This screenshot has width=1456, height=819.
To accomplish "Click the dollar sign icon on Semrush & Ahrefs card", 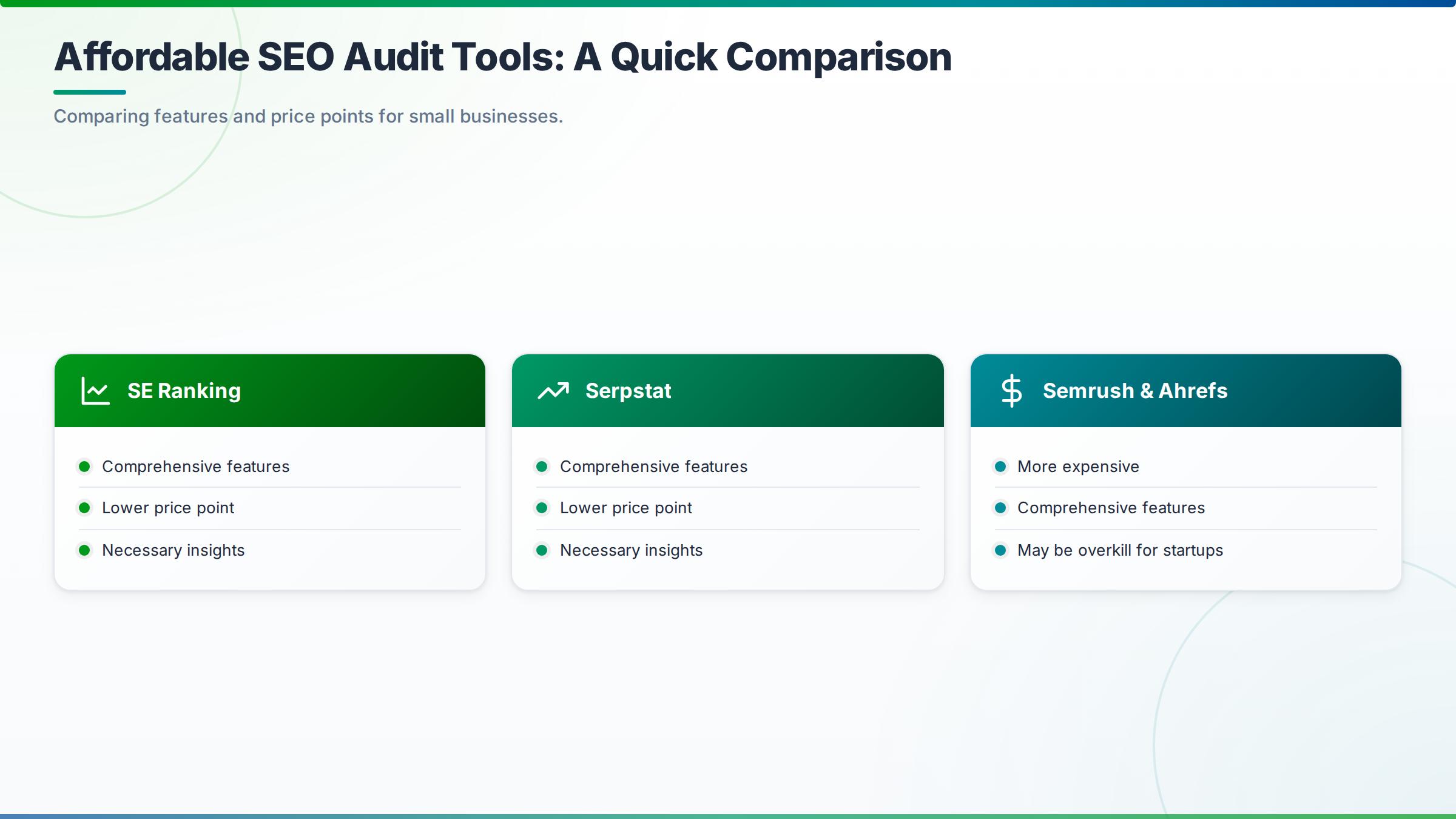I will pyautogui.click(x=1012, y=390).
